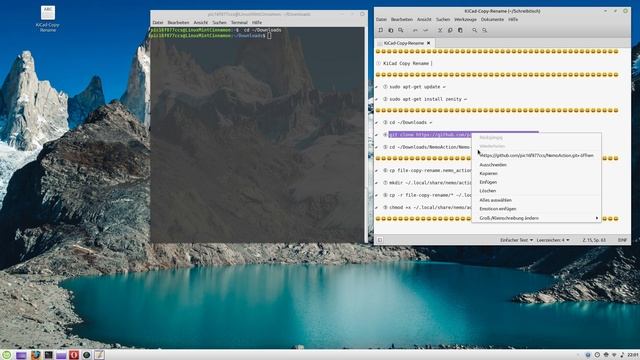Open the Ansicht menu in the text editor
640x360 pixels.
pos(424,19)
